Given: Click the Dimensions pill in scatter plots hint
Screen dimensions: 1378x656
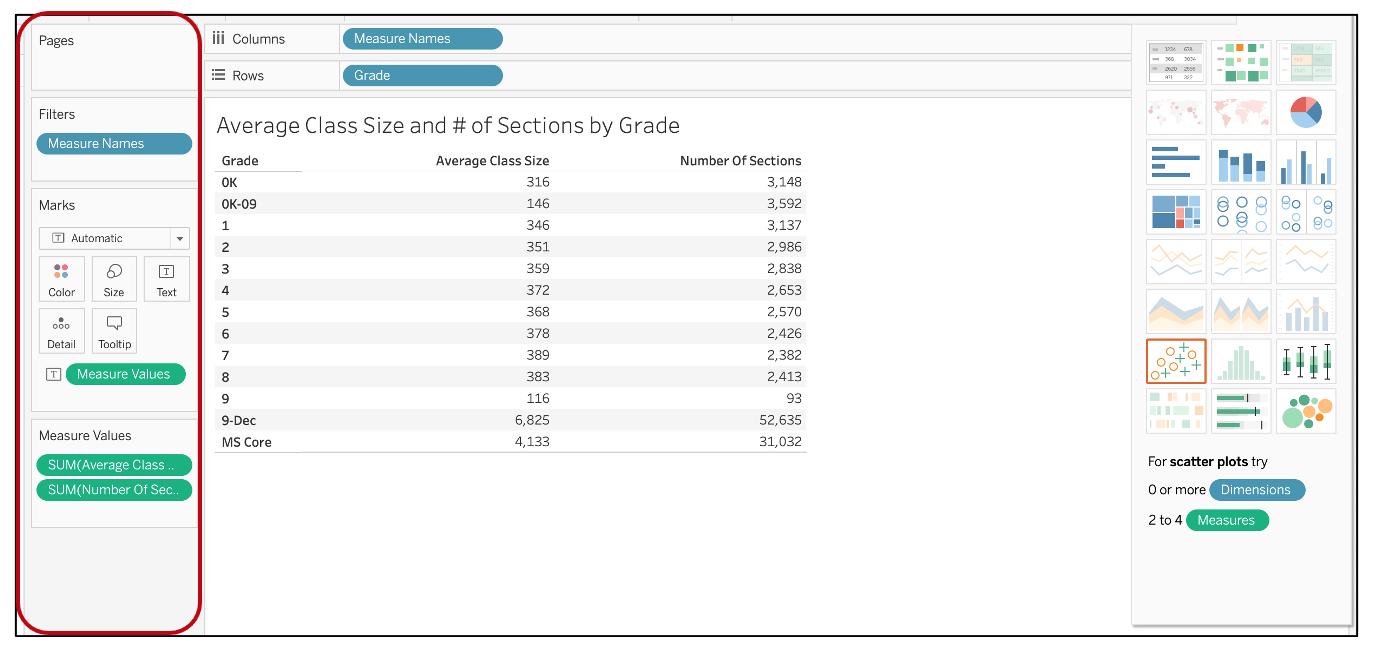Looking at the screenshot, I should coord(1257,490).
